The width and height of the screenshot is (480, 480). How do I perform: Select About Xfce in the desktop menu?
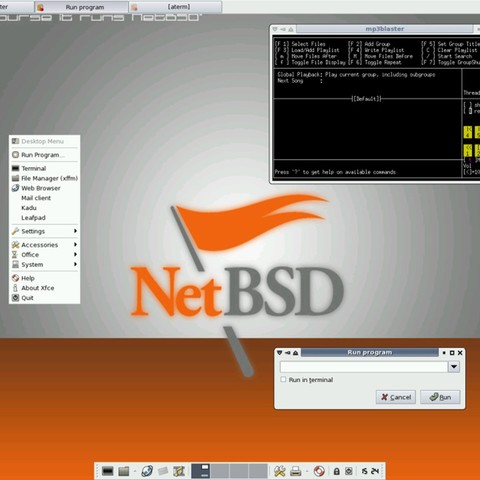[44, 288]
